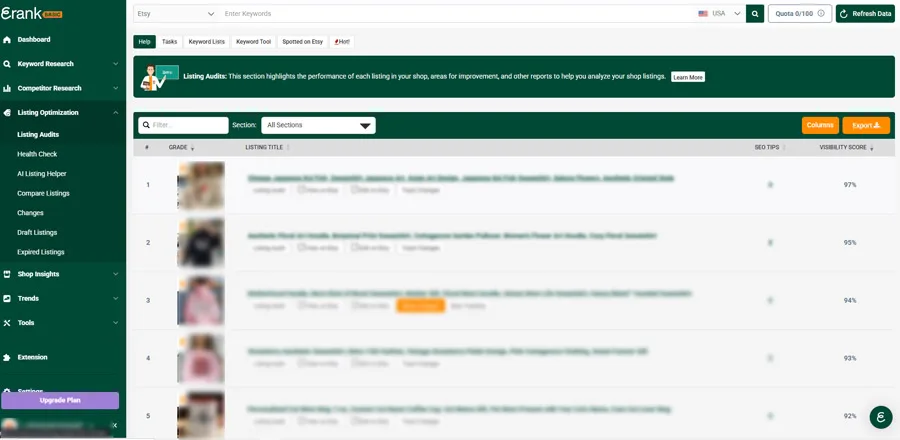
Task: Click the Columns button
Action: click(x=820, y=125)
